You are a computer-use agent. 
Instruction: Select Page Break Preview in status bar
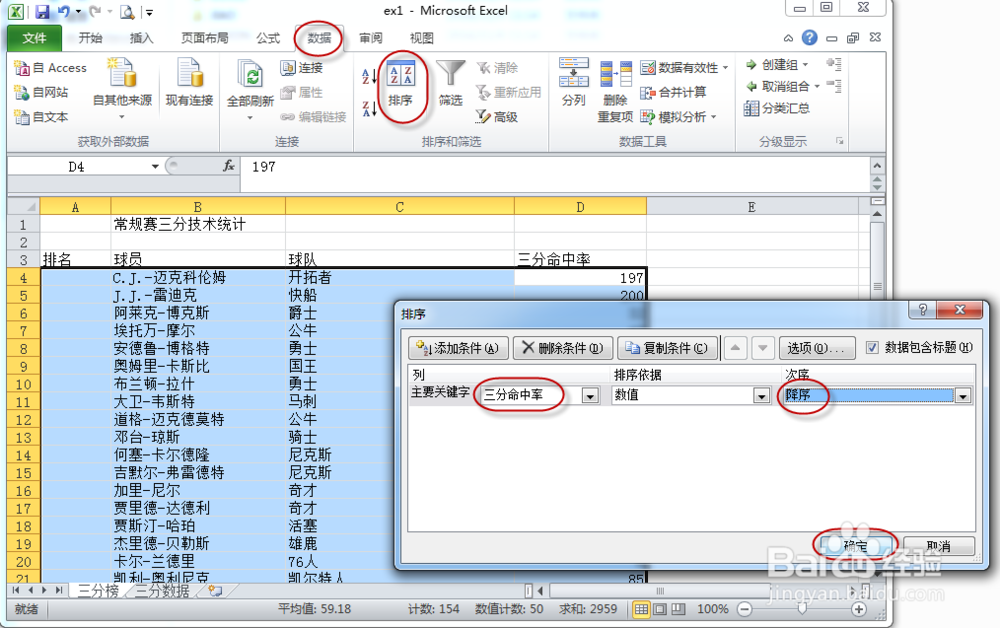(x=679, y=610)
